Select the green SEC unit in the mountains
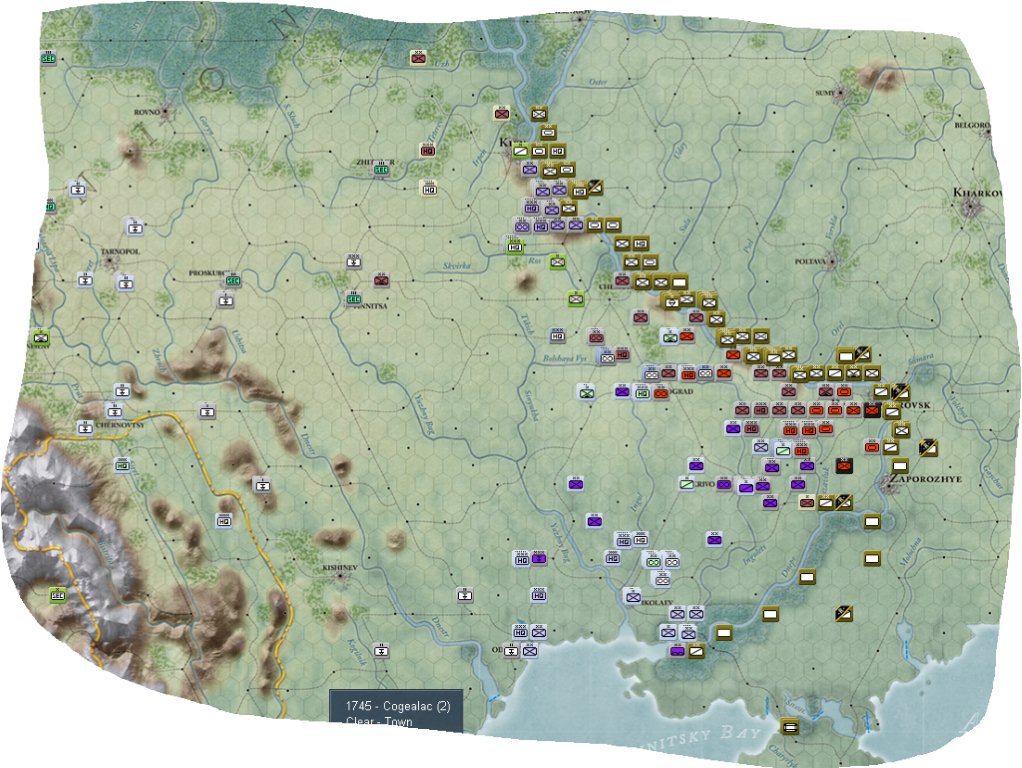The width and height of the screenshot is (1022, 768). tap(58, 595)
